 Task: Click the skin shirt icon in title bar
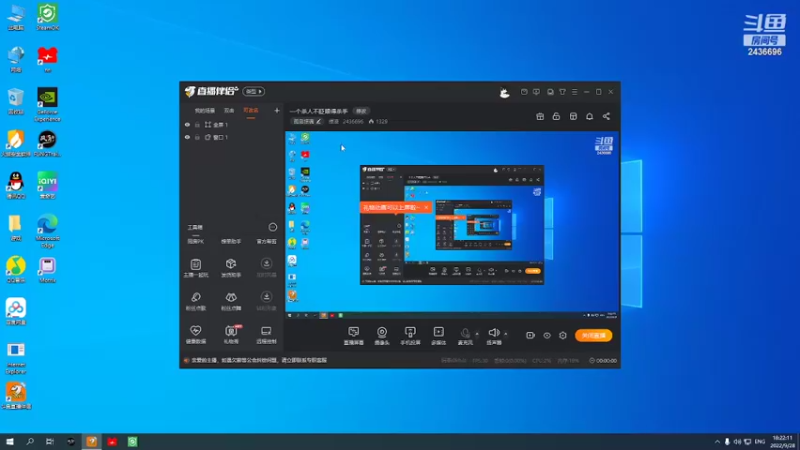562,92
